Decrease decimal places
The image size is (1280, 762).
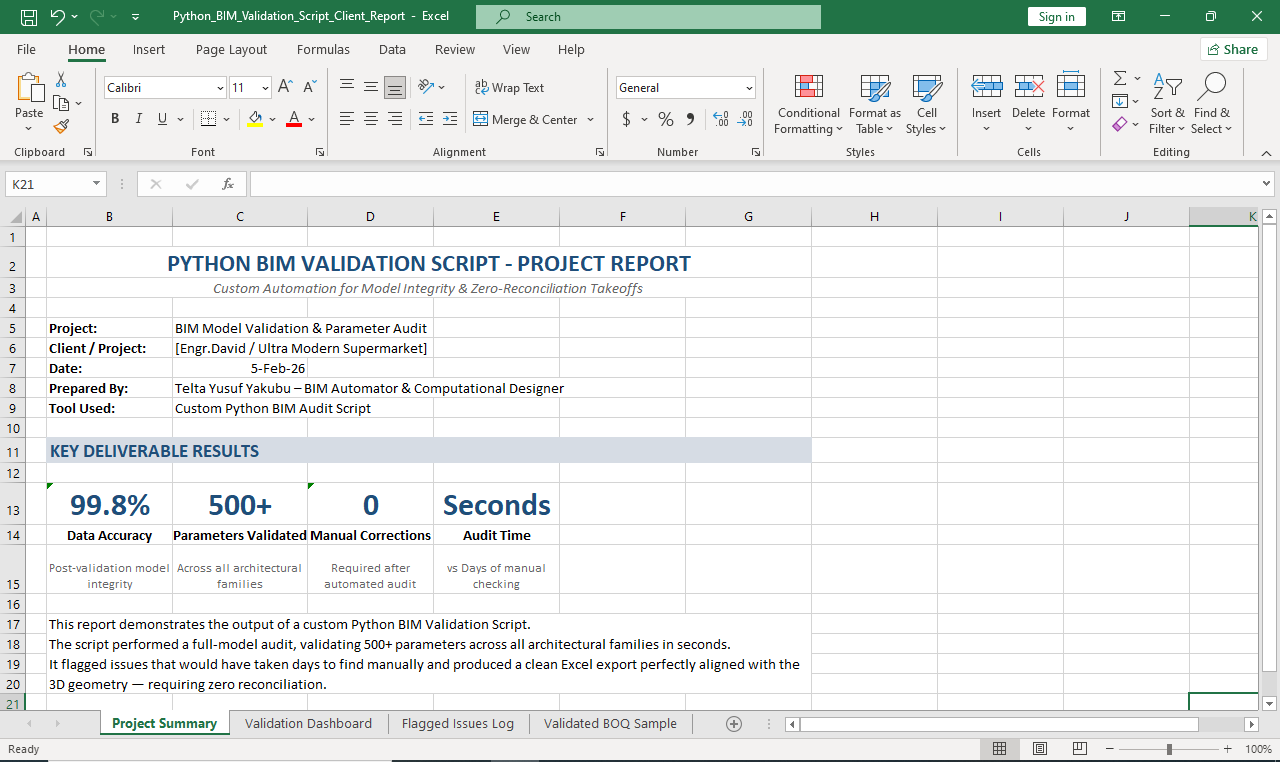[746, 119]
